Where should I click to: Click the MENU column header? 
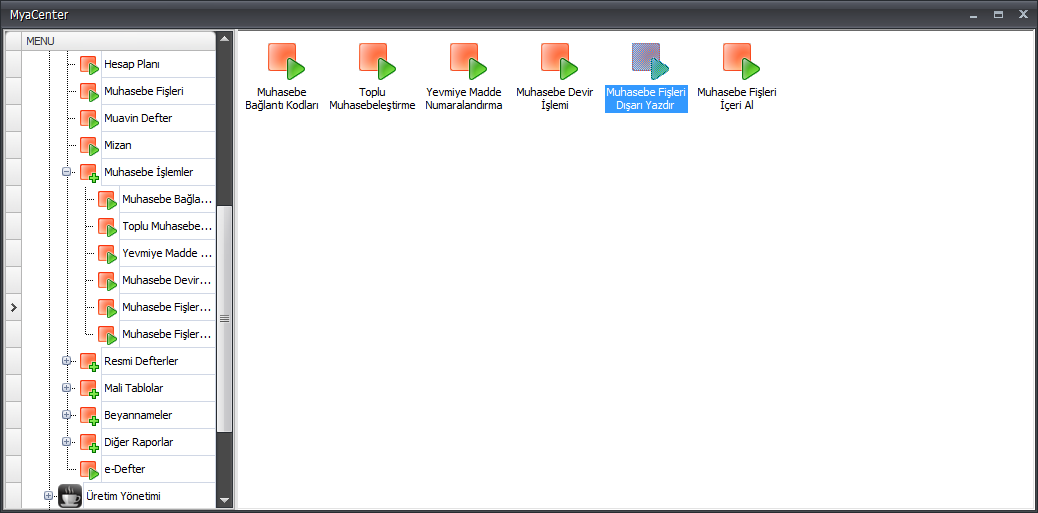point(119,41)
